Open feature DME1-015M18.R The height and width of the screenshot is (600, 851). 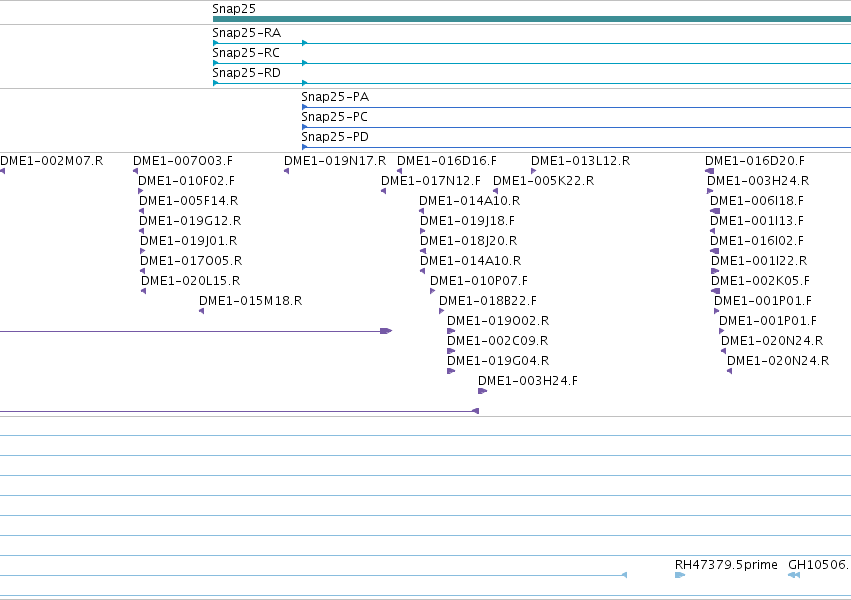click(x=250, y=301)
